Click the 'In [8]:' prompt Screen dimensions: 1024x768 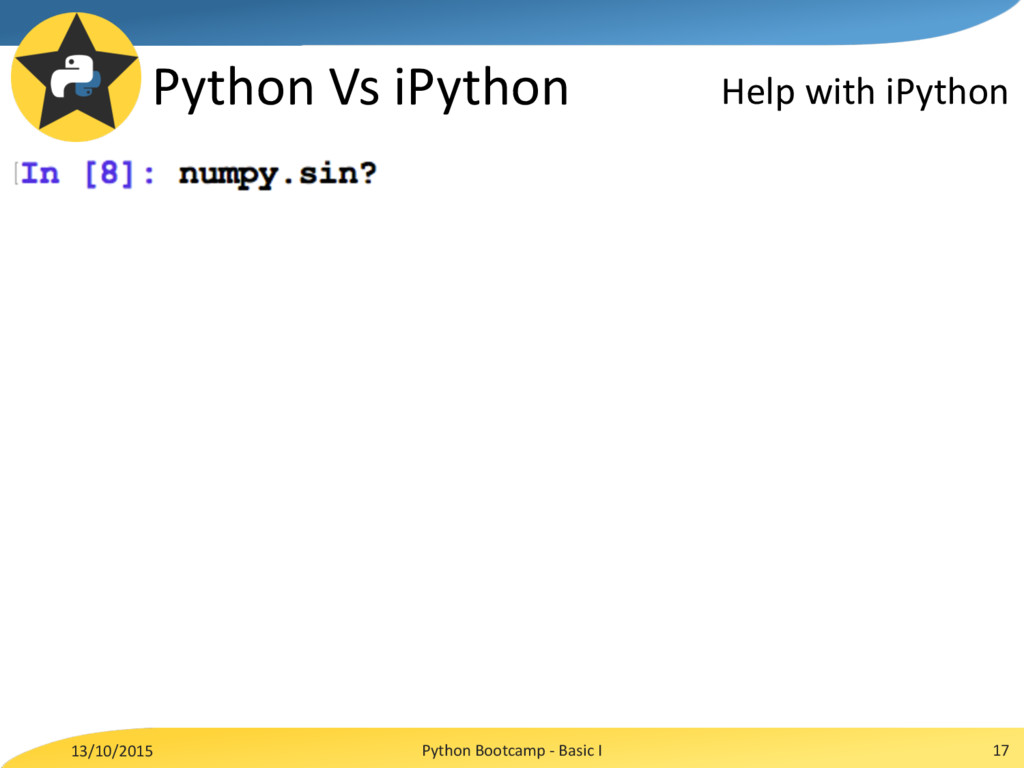coord(88,174)
